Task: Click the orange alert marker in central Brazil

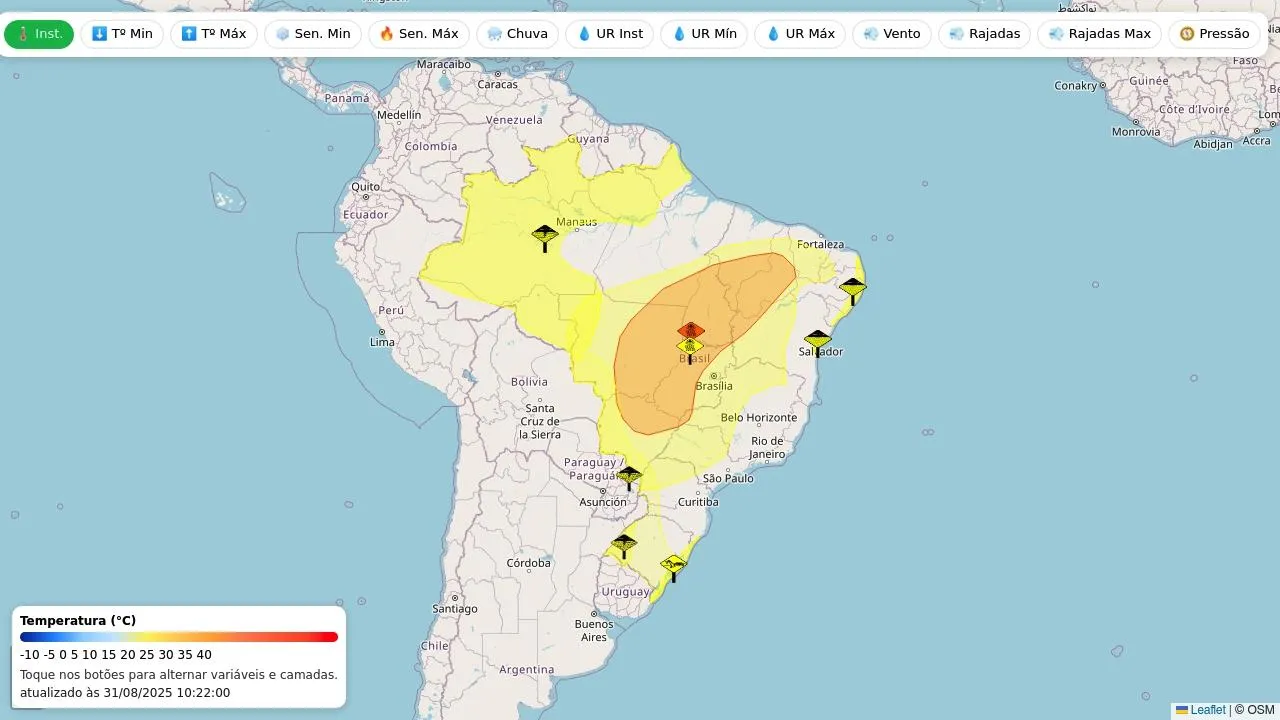Action: click(690, 330)
